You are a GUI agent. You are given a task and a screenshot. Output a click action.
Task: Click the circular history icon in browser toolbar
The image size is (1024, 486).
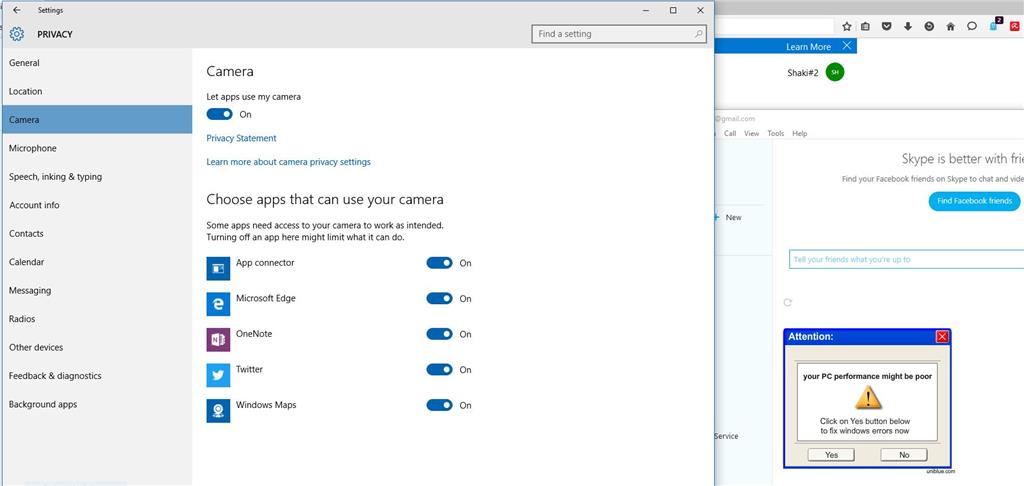pos(929,26)
